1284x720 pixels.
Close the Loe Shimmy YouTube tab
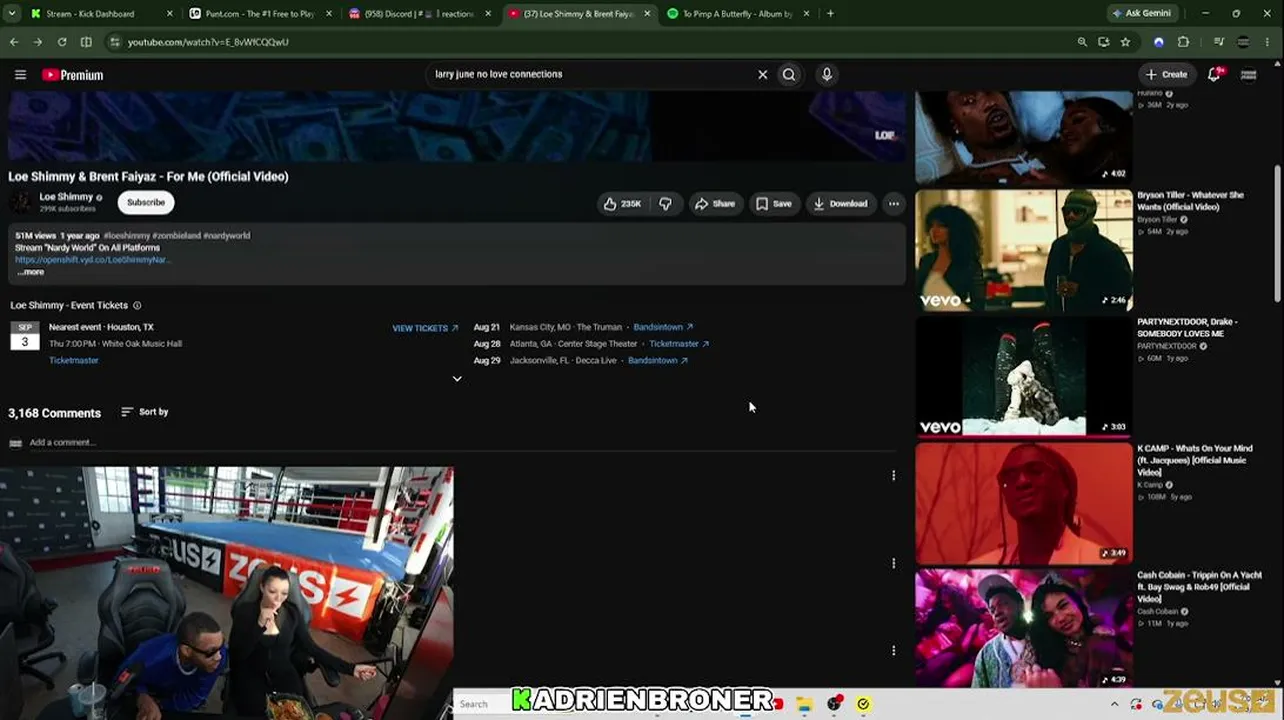click(648, 14)
